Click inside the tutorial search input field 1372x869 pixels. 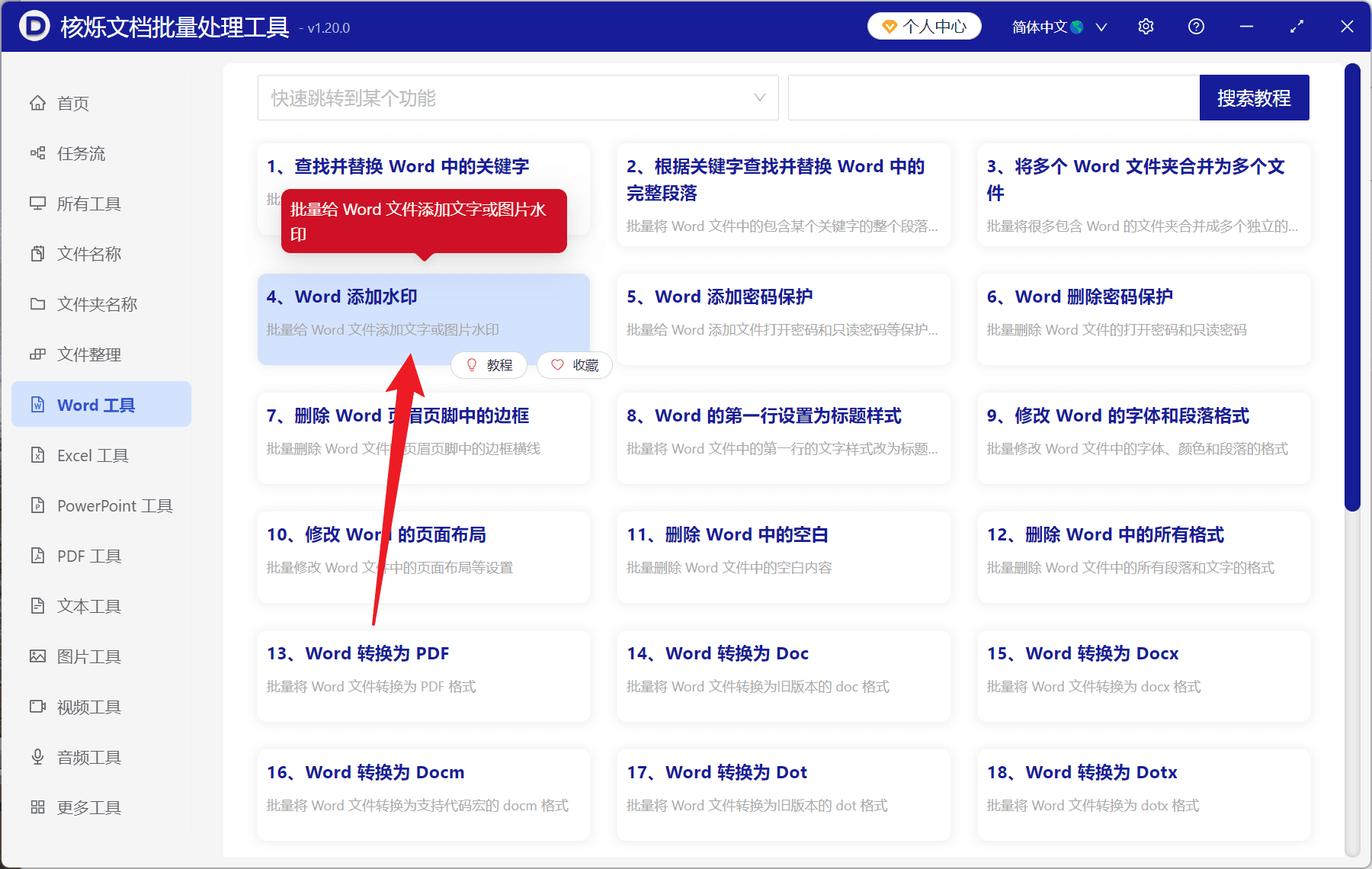click(x=991, y=98)
